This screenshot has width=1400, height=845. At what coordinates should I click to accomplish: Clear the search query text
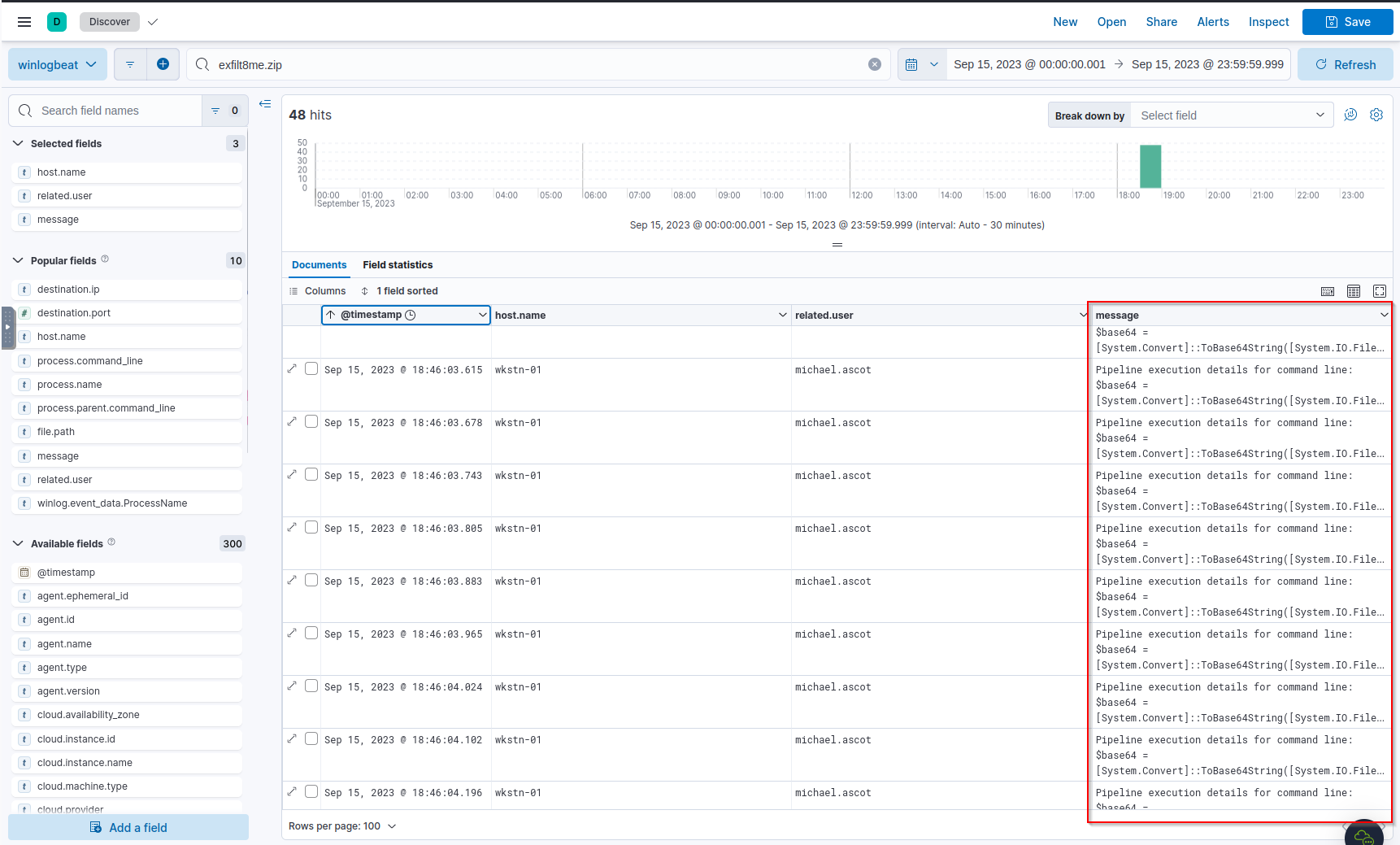pyautogui.click(x=874, y=64)
